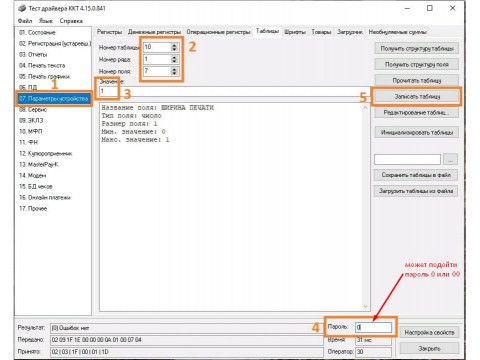Image resolution: width=480 pixels, height=360 pixels.
Task: Open 12. Купюроприемник section
Action: click(45, 153)
